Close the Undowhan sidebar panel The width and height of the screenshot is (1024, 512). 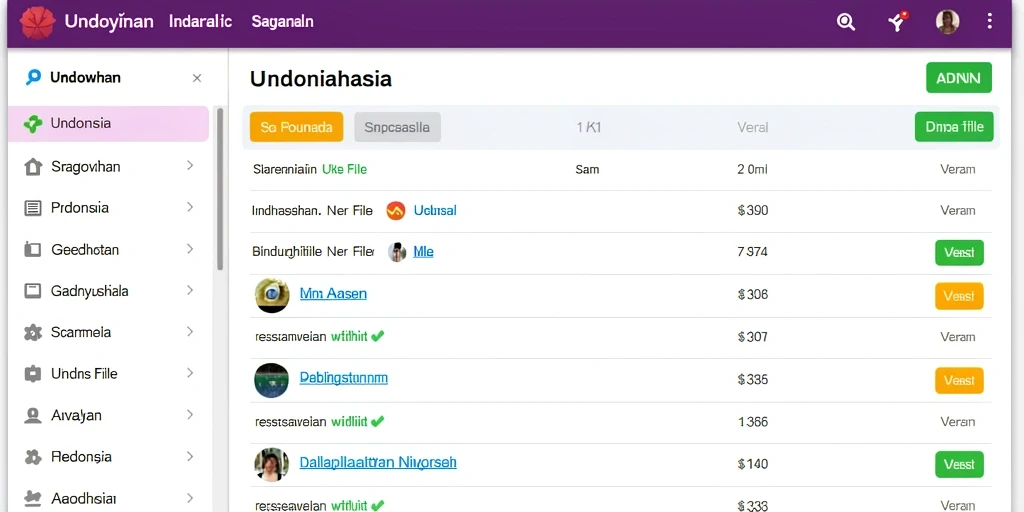tap(197, 78)
